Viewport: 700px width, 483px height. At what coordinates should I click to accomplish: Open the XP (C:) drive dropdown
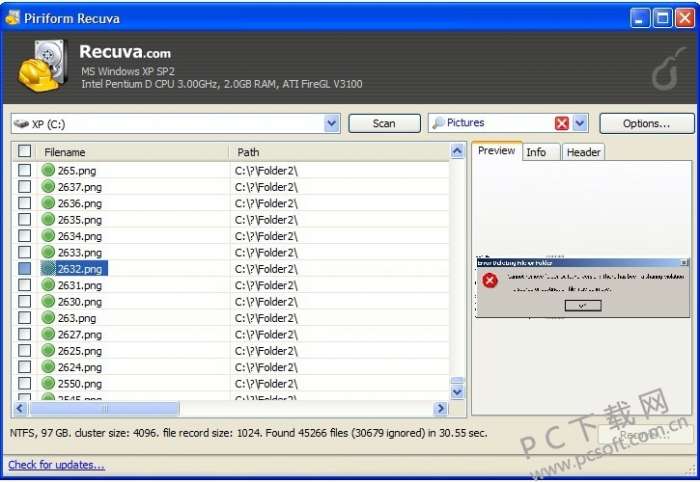coord(332,124)
